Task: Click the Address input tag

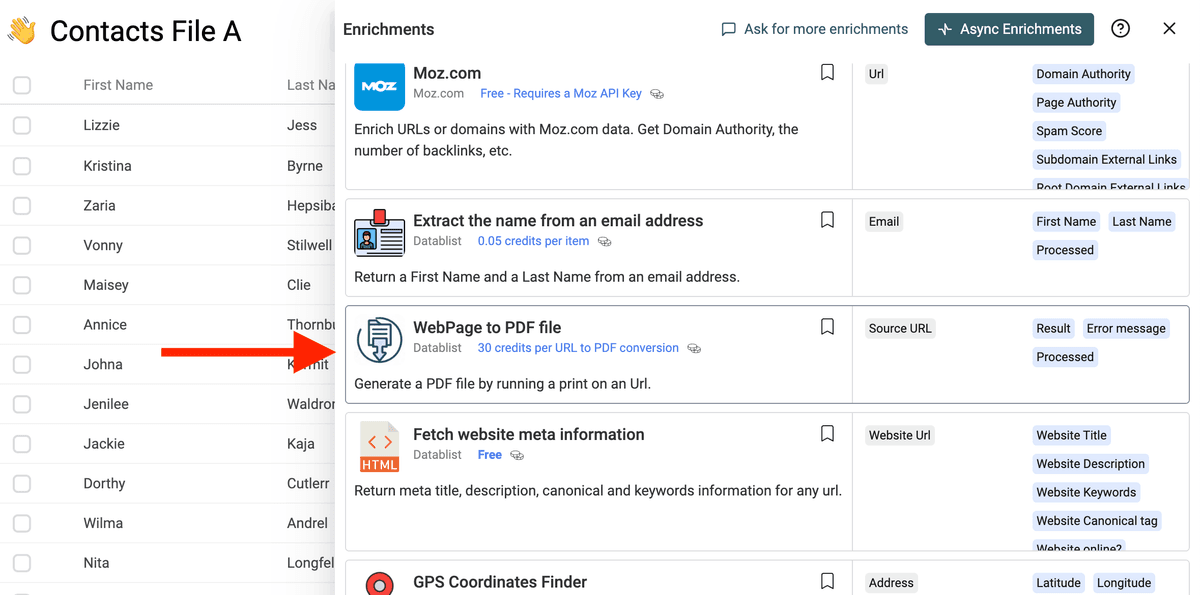Action: point(891,583)
